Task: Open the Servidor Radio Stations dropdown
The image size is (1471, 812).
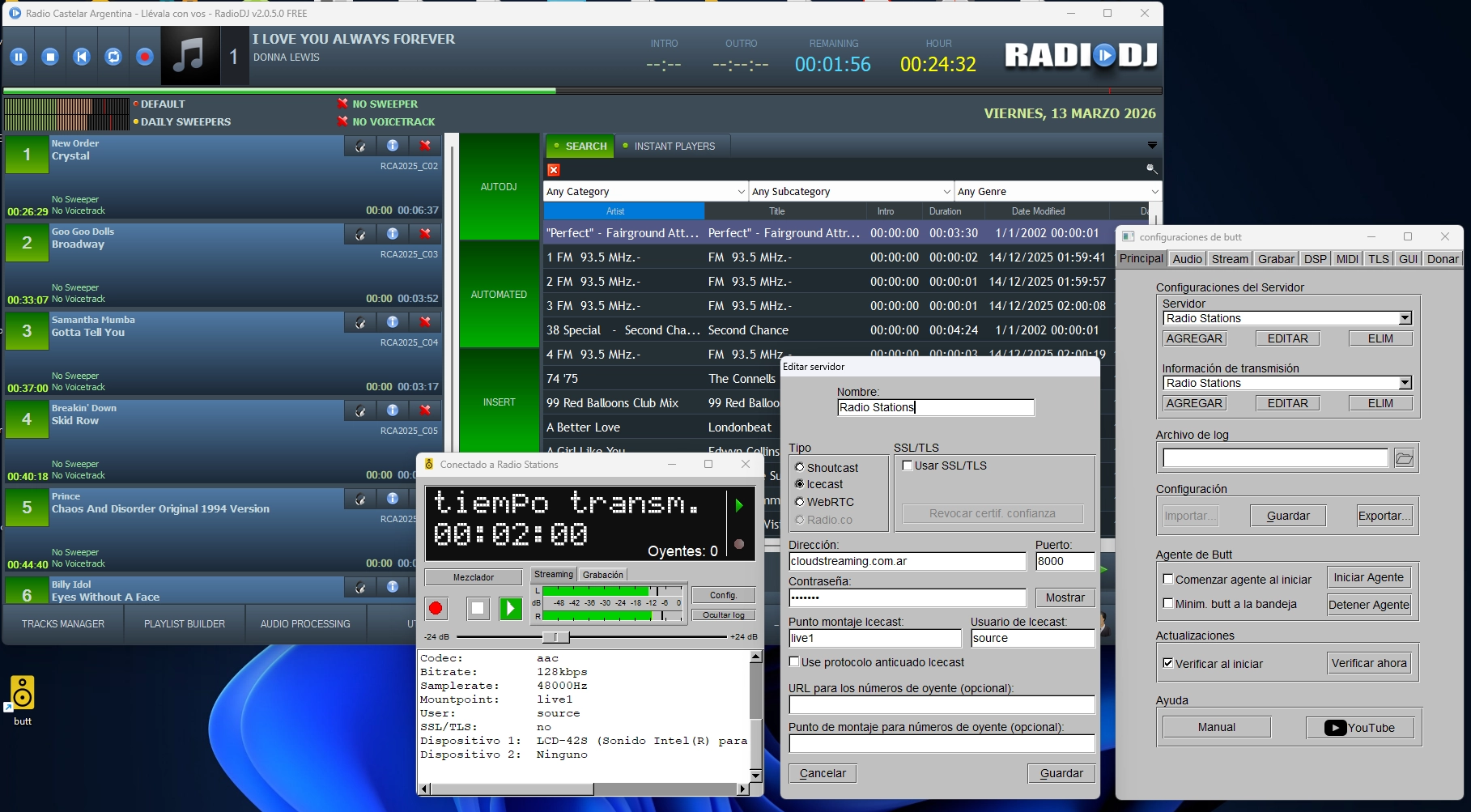Action: pyautogui.click(x=1405, y=318)
